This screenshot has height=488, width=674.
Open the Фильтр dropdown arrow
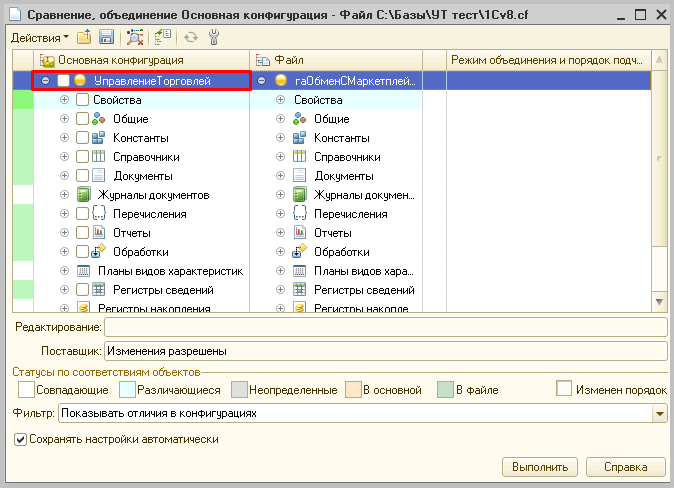660,414
